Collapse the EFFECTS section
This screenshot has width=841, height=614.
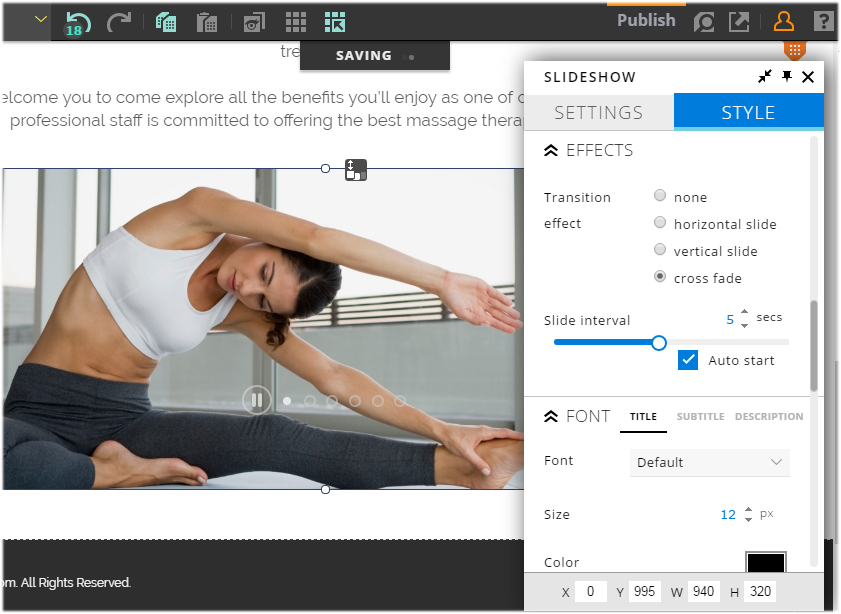[x=551, y=151]
